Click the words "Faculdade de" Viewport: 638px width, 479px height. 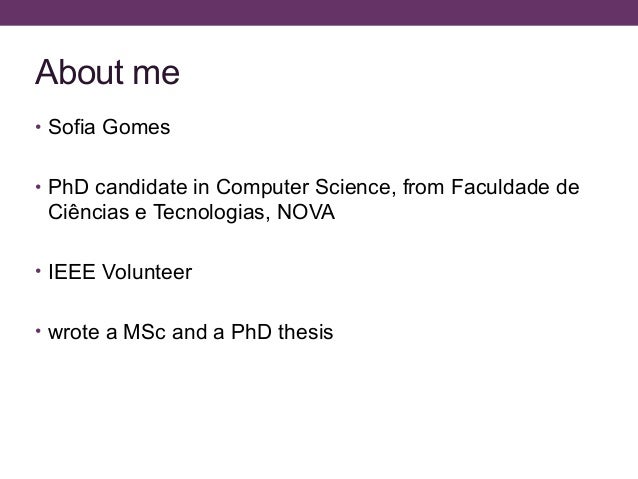[515, 187]
